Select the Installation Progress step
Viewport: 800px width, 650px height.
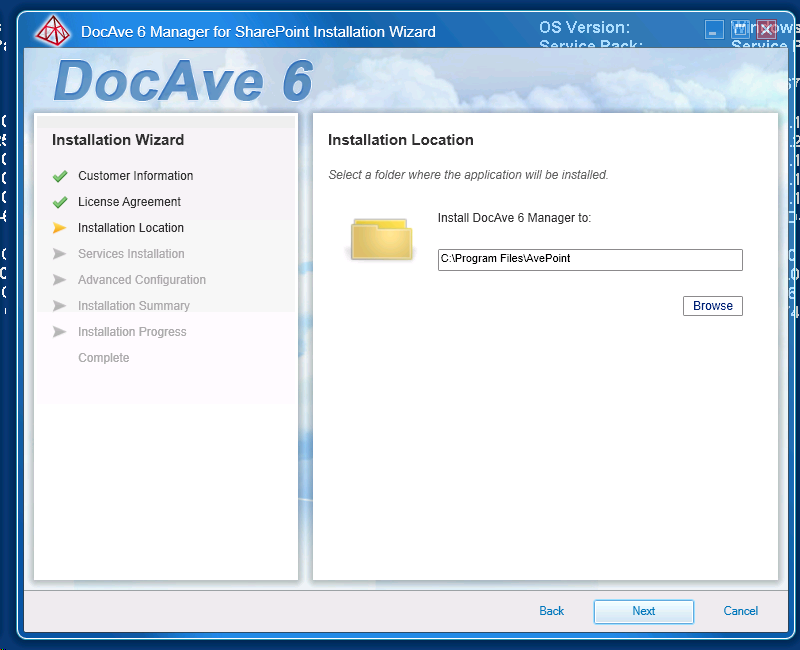(133, 331)
